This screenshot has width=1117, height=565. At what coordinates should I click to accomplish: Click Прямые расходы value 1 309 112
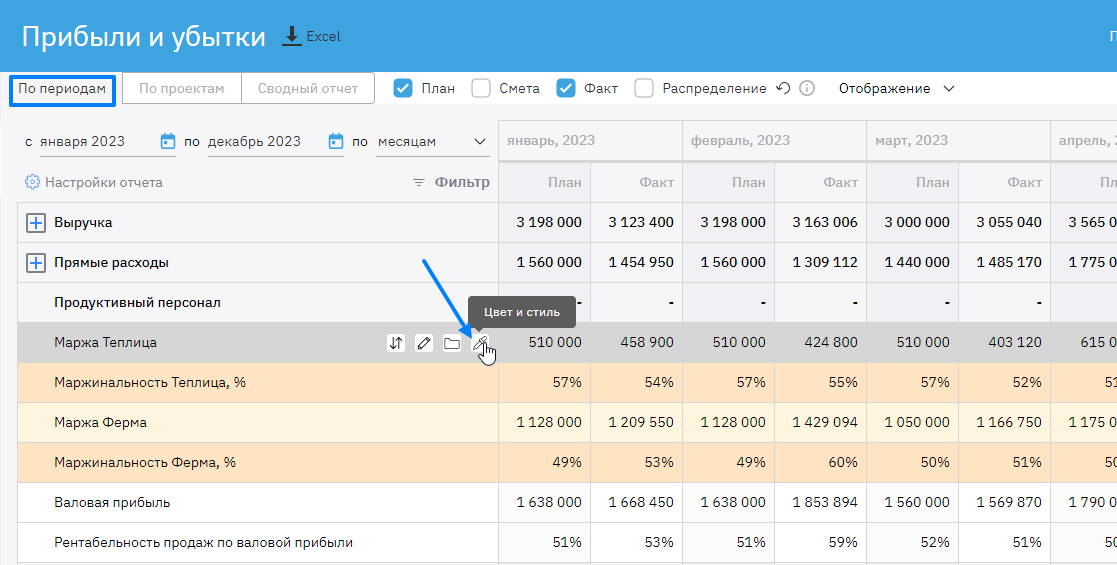[825, 262]
